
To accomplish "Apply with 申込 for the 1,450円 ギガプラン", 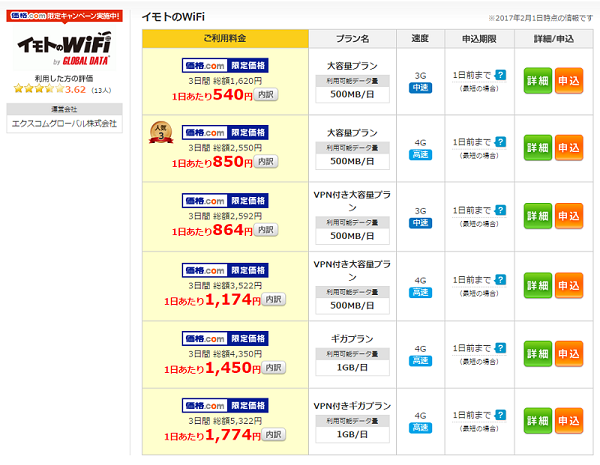I will pyautogui.click(x=569, y=354).
